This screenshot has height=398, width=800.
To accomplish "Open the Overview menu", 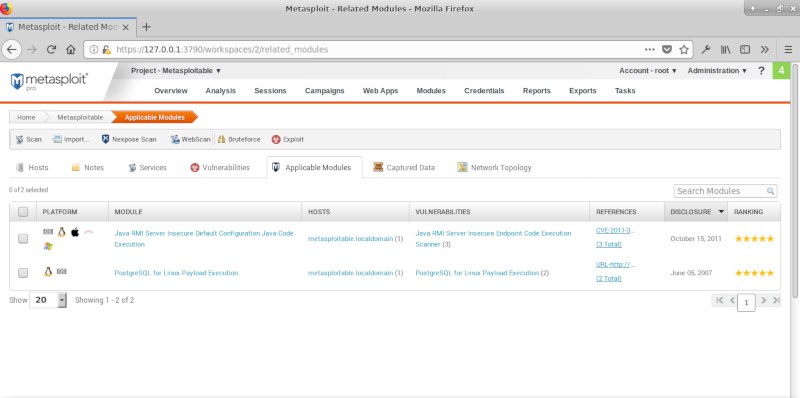I will tap(171, 91).
